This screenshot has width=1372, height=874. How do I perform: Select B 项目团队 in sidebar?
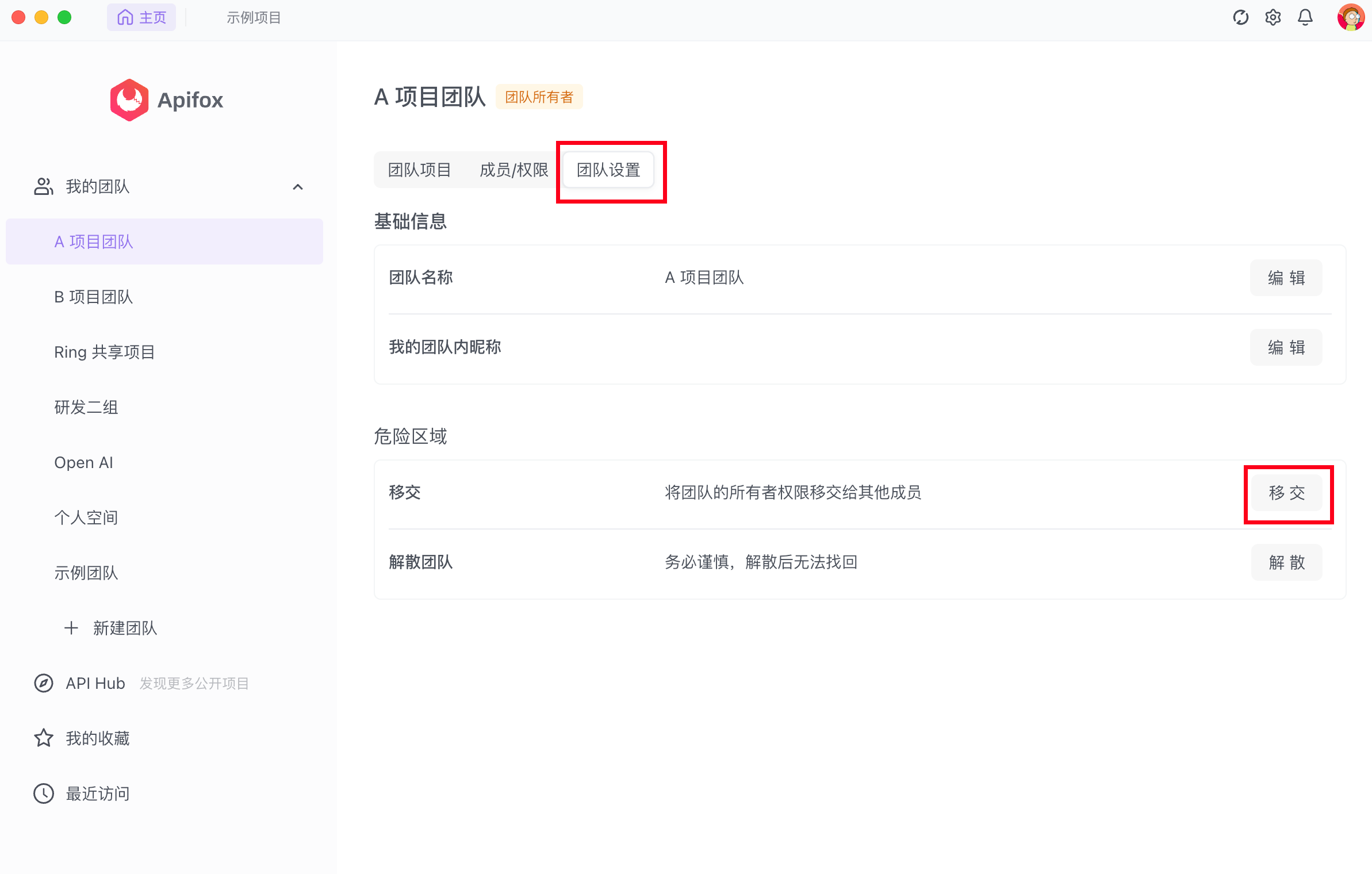coord(94,297)
